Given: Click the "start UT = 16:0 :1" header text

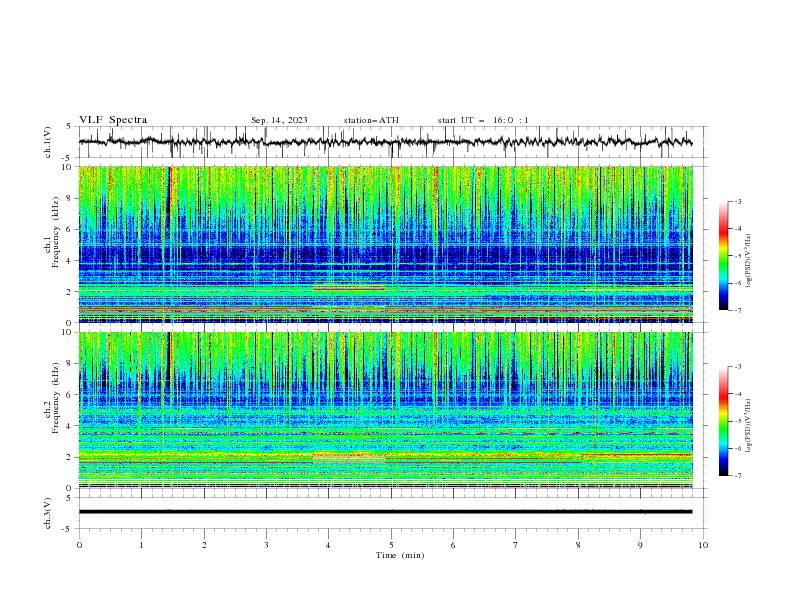Looking at the screenshot, I should coord(483,120).
